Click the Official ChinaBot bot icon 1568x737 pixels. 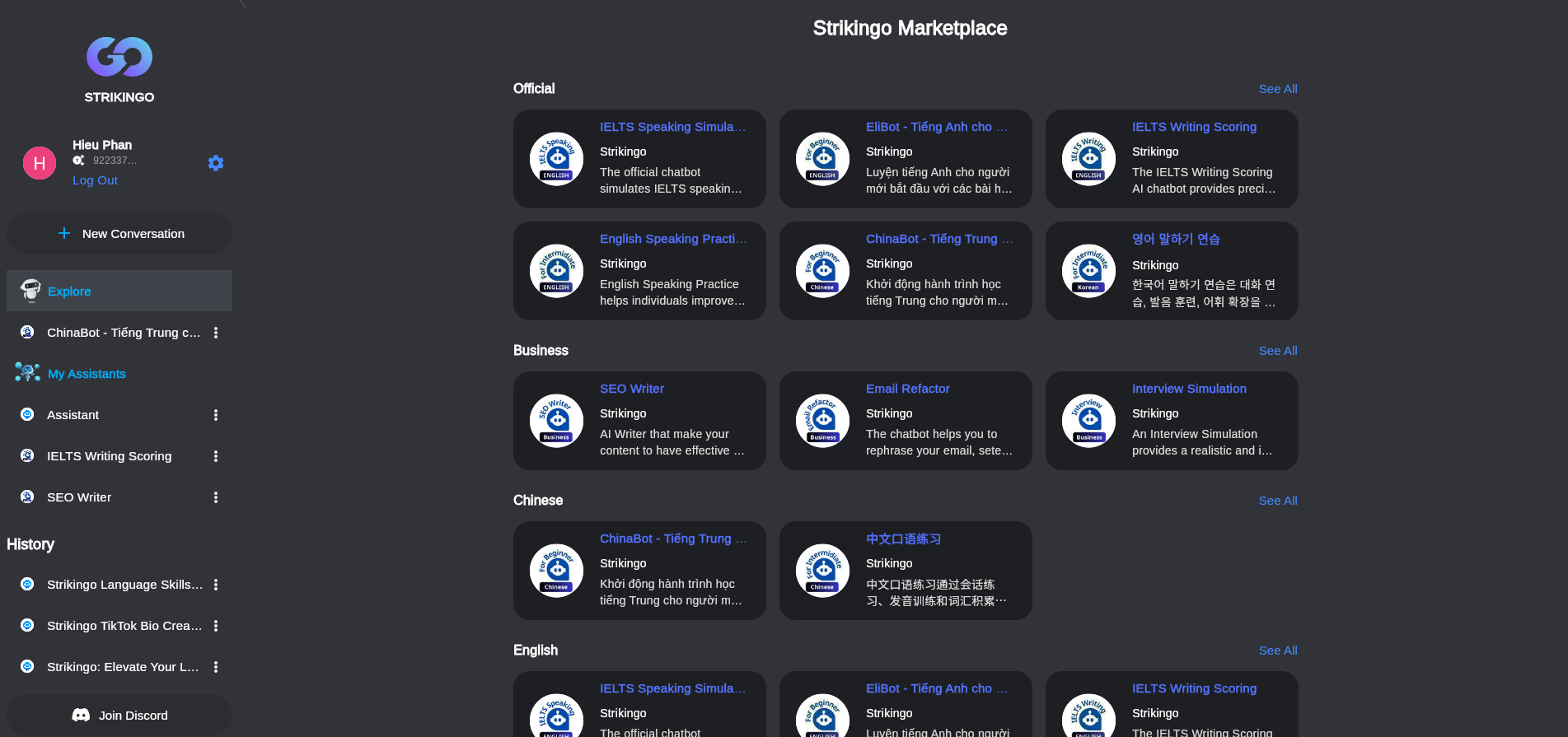point(822,271)
